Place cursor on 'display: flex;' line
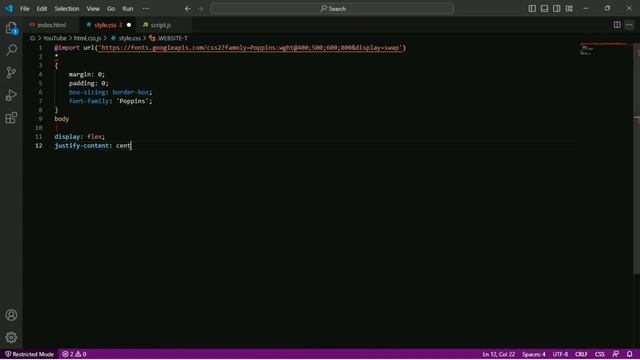 coord(80,137)
